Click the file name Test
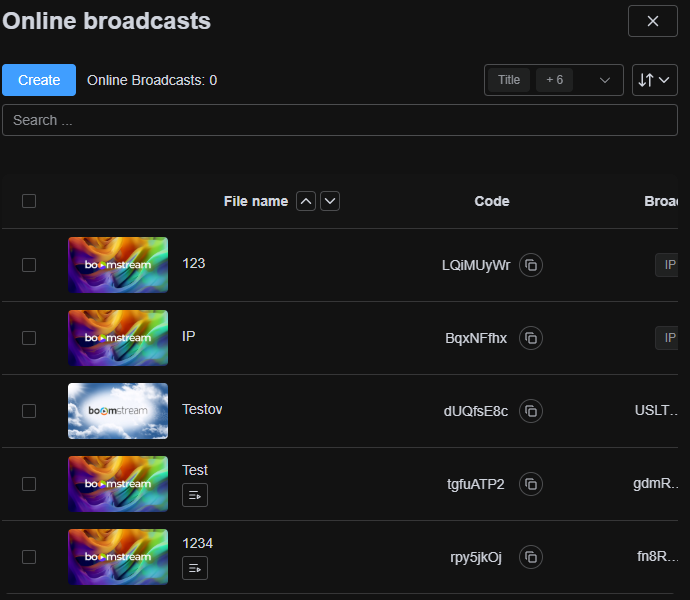Screen dimensions: 690x600 195,470
